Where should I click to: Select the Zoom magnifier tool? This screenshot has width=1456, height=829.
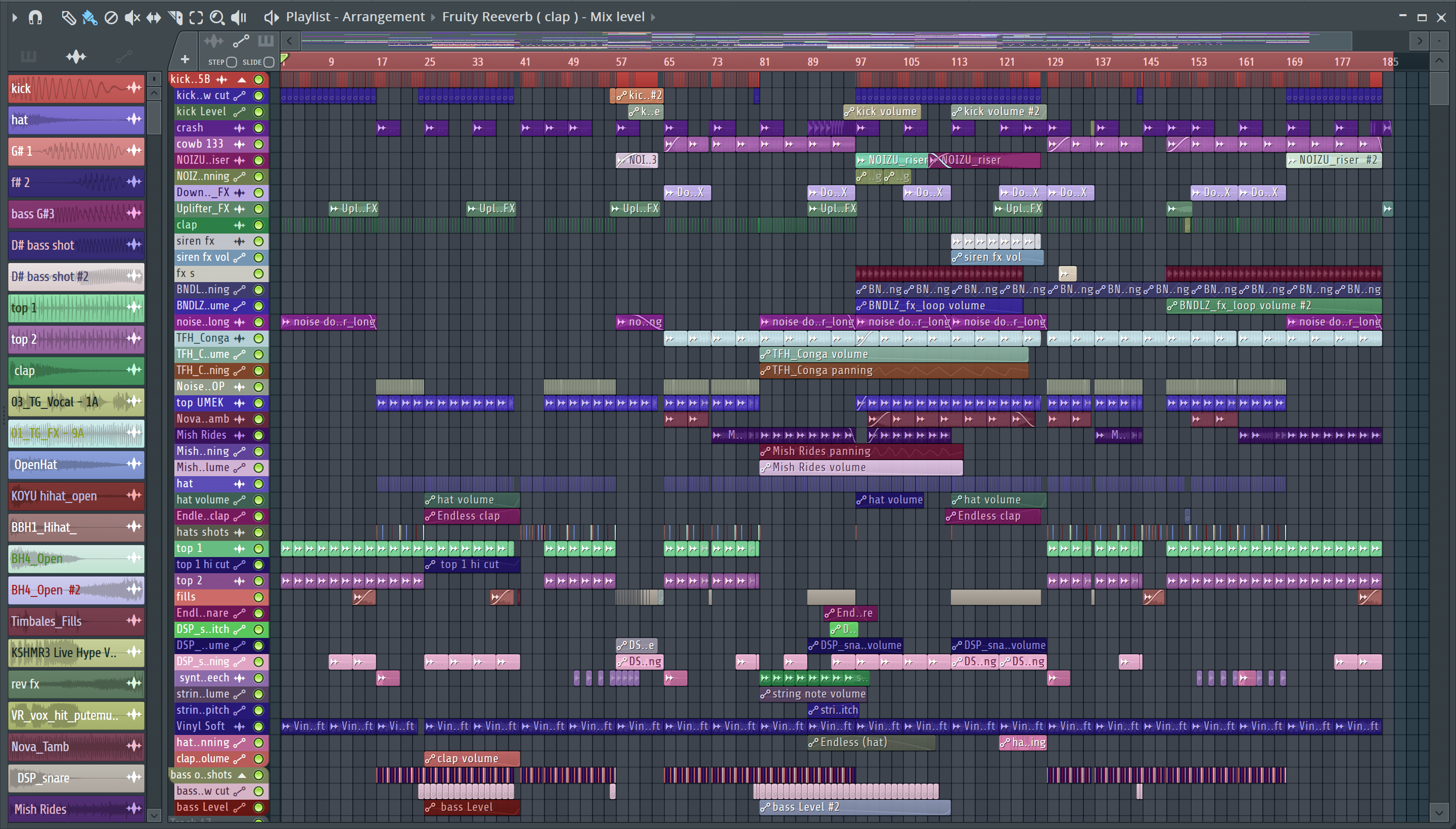pyautogui.click(x=217, y=18)
